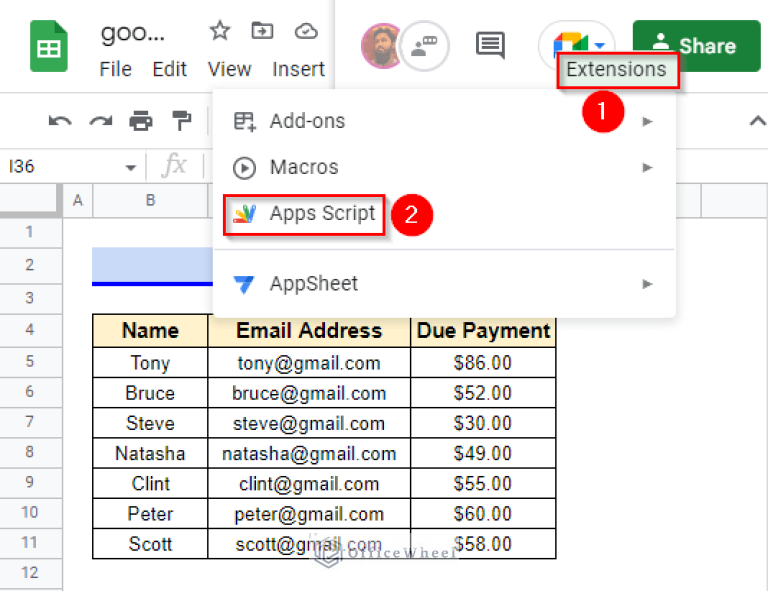Print the spreadsheet

[141, 121]
